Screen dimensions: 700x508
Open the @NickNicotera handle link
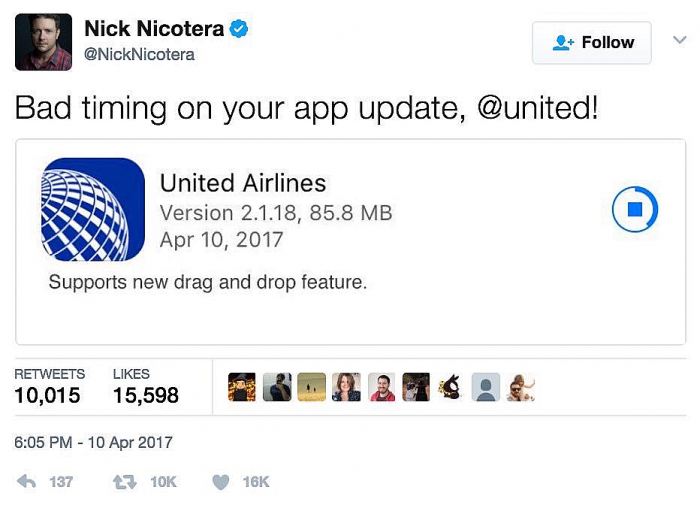(139, 54)
